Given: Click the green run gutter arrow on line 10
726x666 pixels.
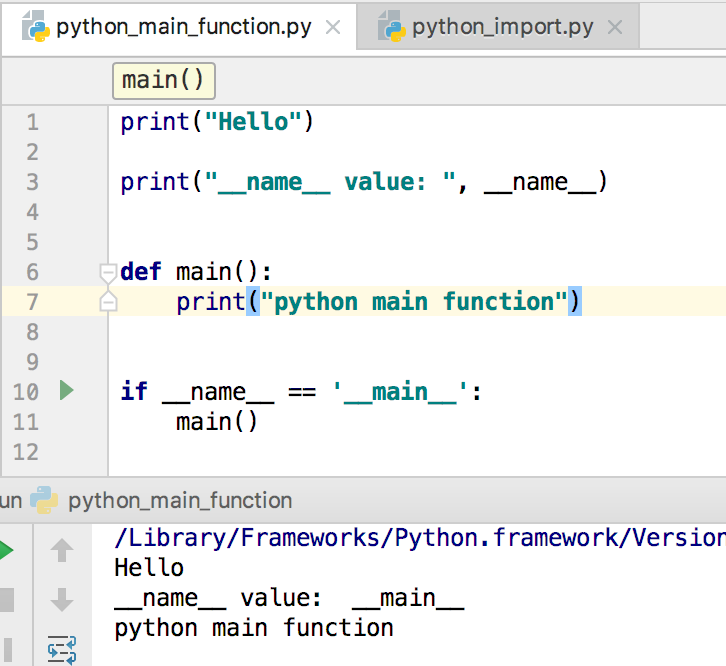Looking at the screenshot, I should coord(67,391).
